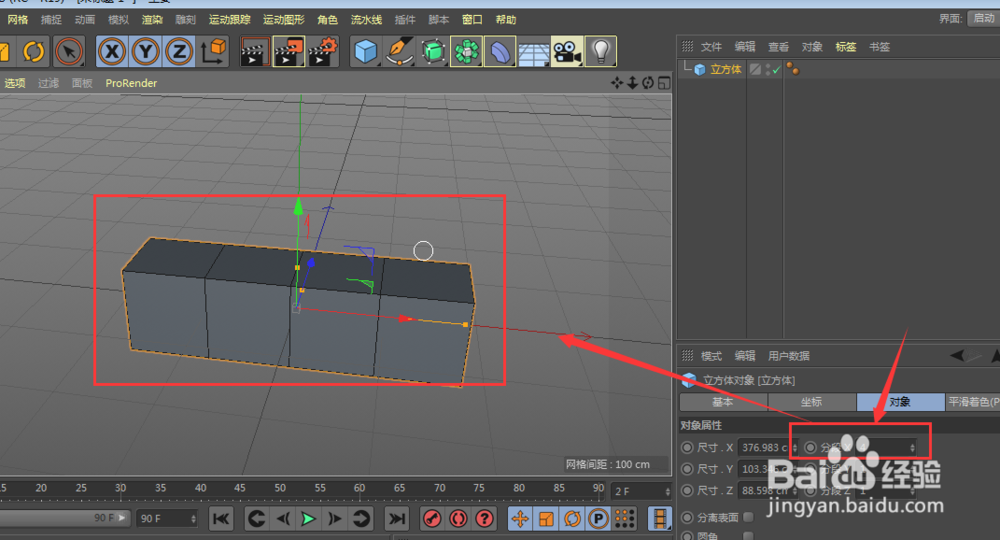Render to Picture Viewer icon
Image resolution: width=1000 pixels, height=540 pixels.
click(x=288, y=52)
